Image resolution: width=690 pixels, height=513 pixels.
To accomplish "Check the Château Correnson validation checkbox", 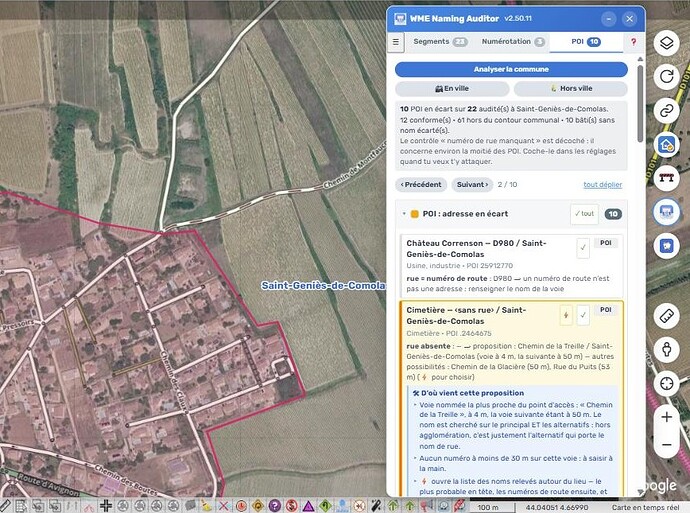I will tap(583, 248).
